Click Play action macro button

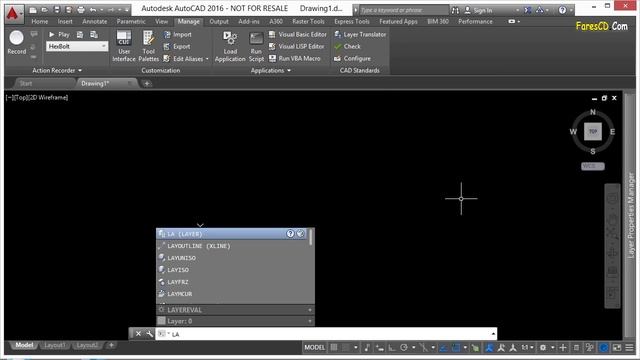click(x=59, y=35)
